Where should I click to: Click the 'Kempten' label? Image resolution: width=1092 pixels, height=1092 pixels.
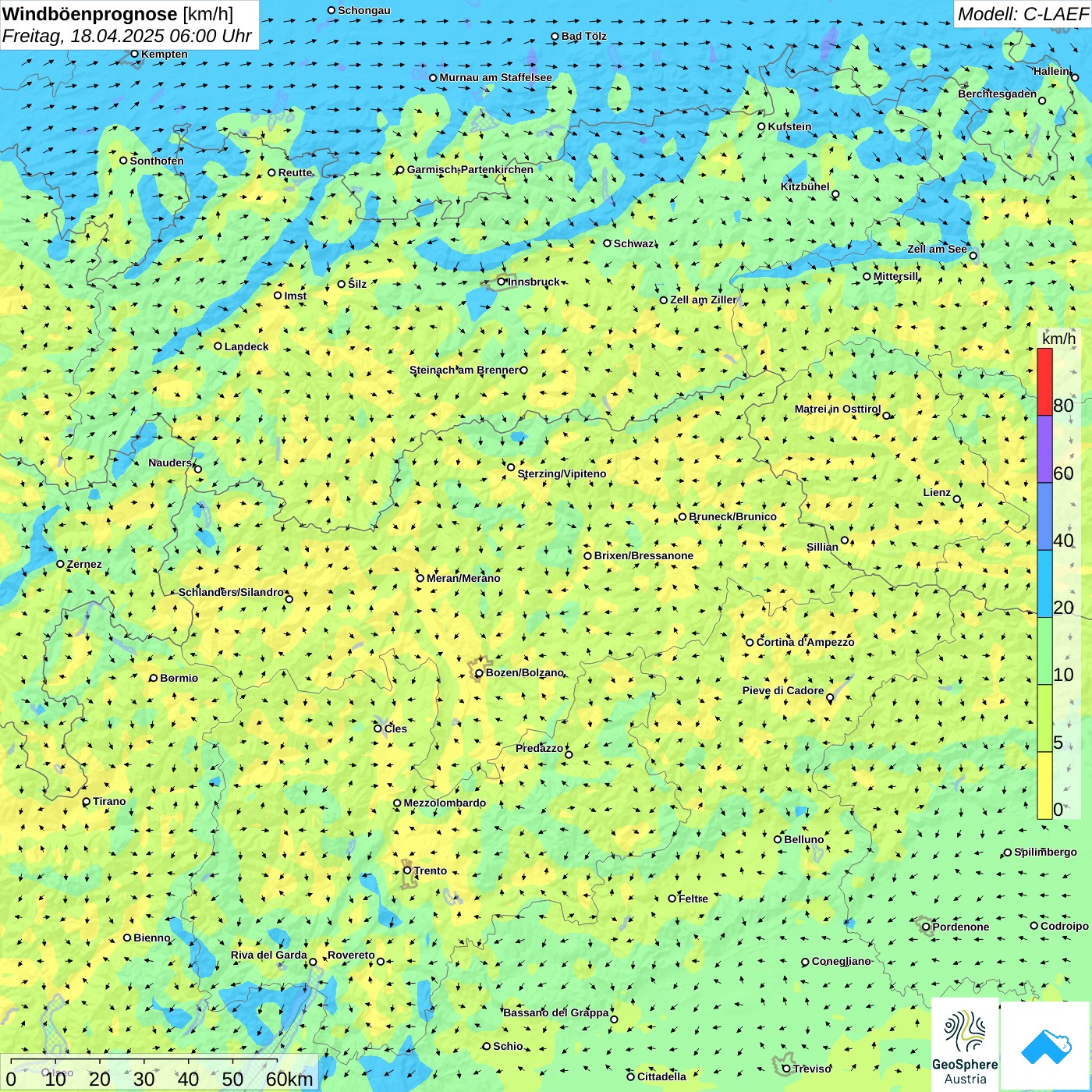165,54
